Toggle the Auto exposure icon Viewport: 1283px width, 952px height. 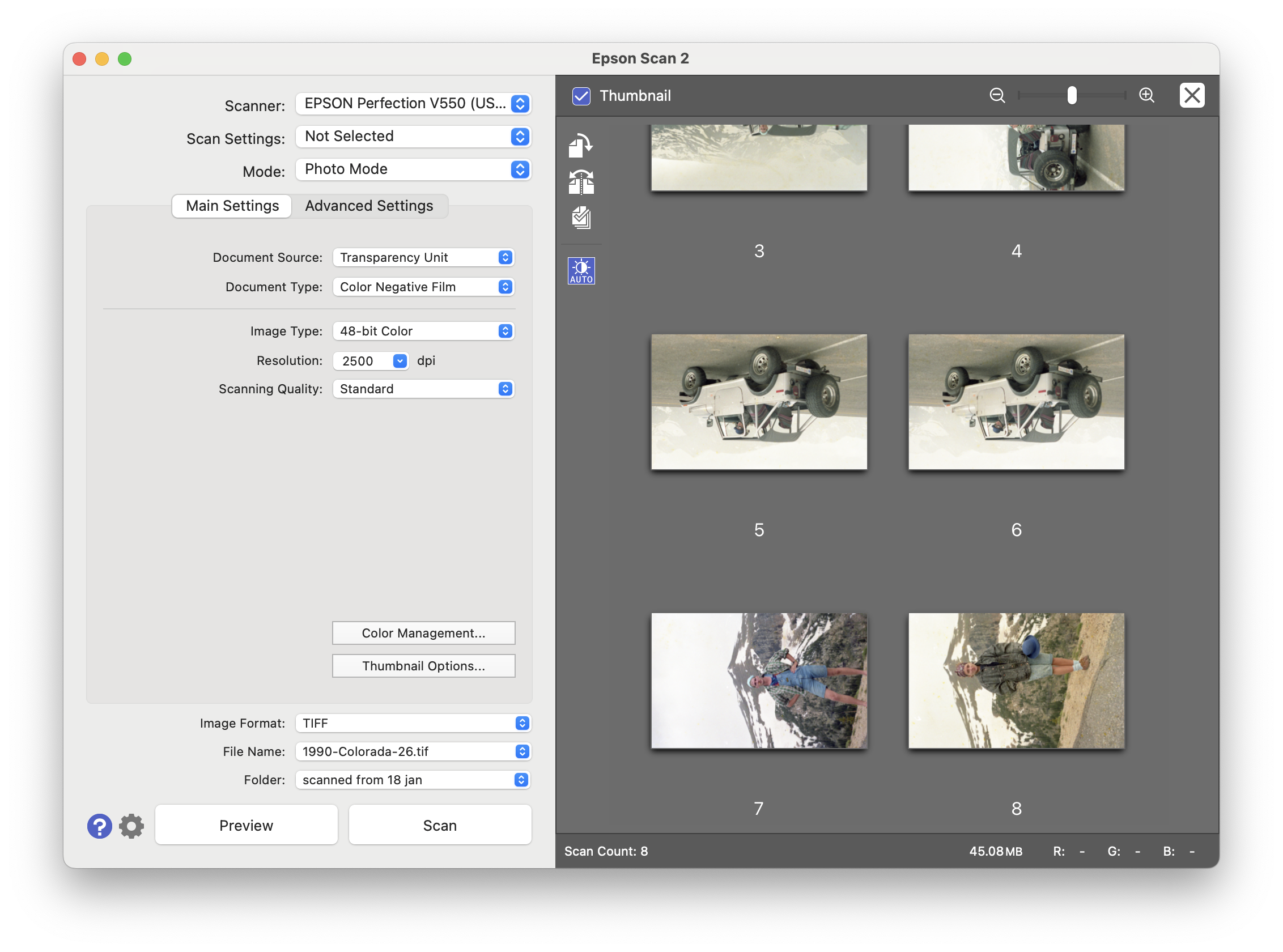(580, 271)
